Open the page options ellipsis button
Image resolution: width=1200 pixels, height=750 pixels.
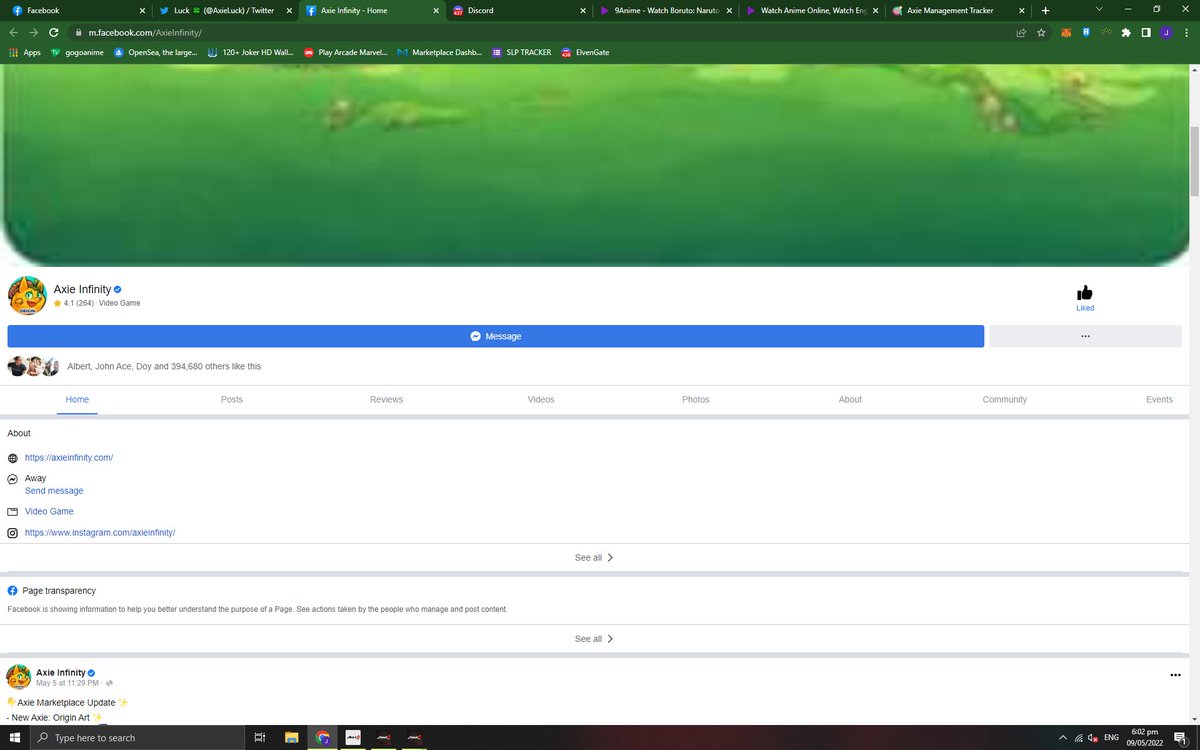click(1085, 336)
